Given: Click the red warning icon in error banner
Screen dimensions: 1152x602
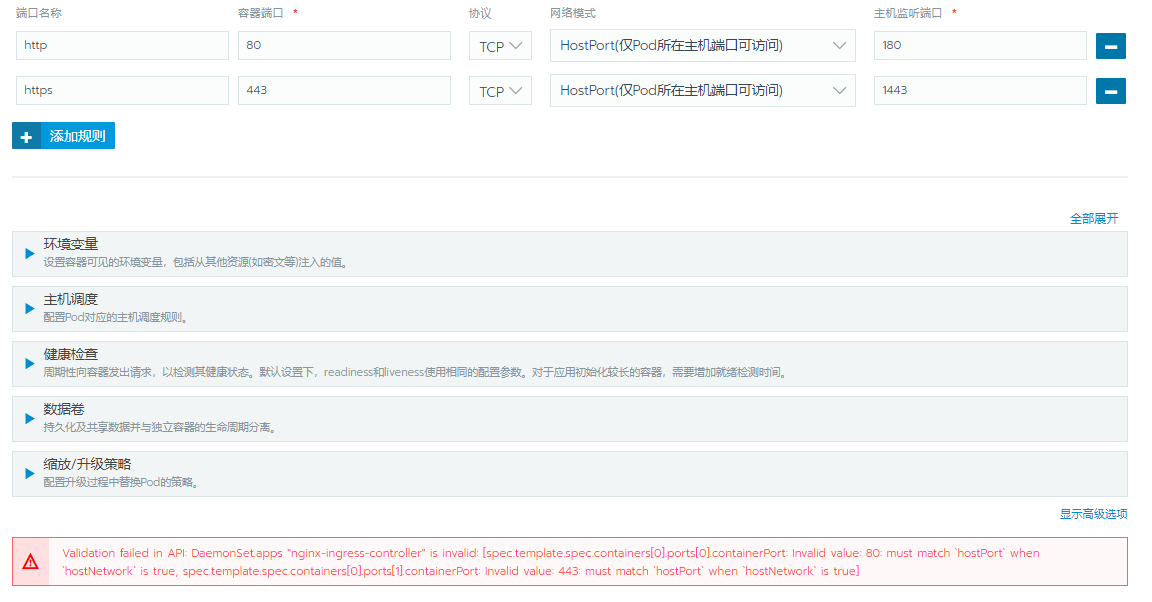Looking at the screenshot, I should 30,562.
